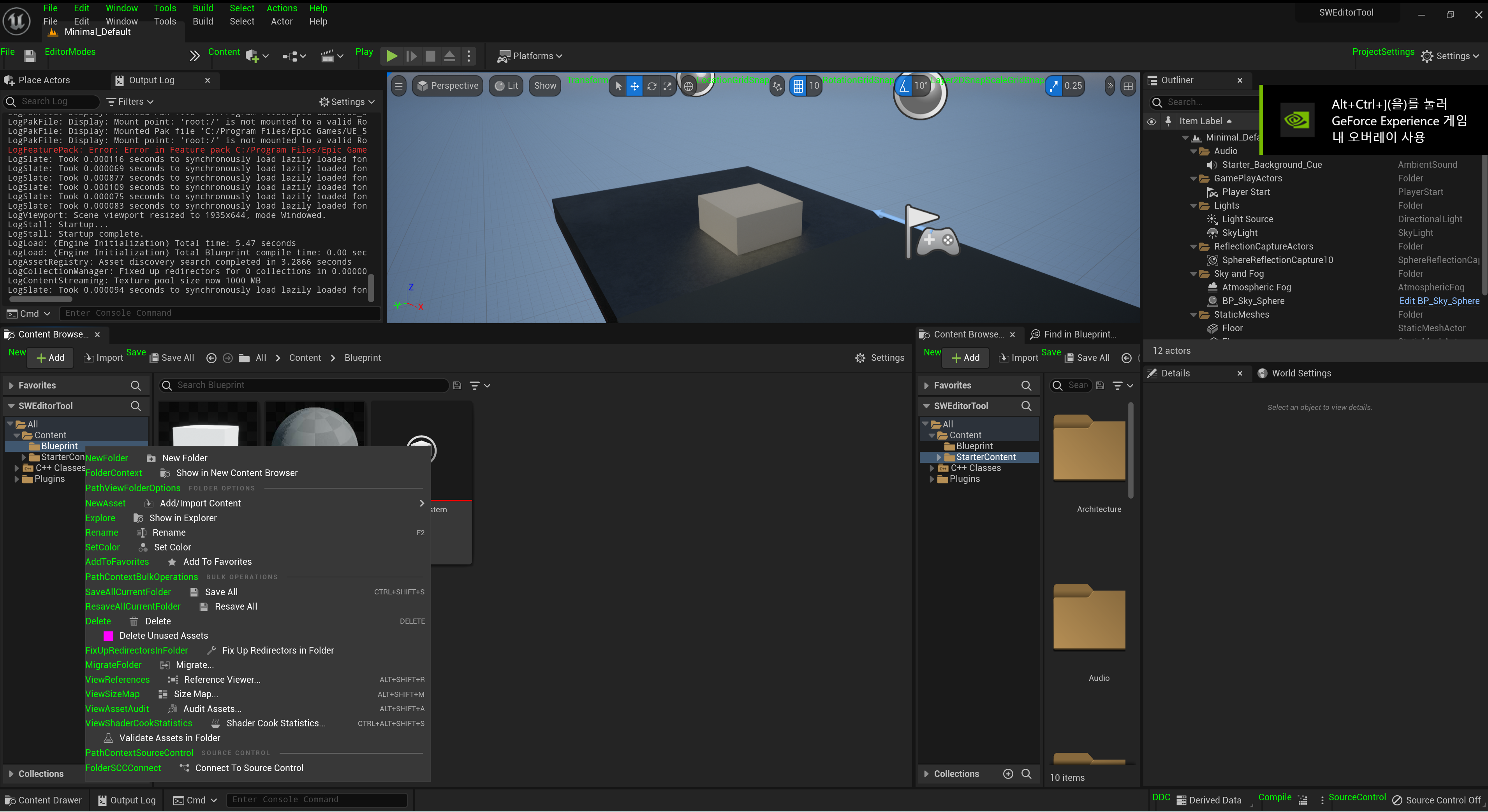The width and height of the screenshot is (1488, 812).
Task: Collapse the Lights folder in Outliner
Action: click(1194, 206)
